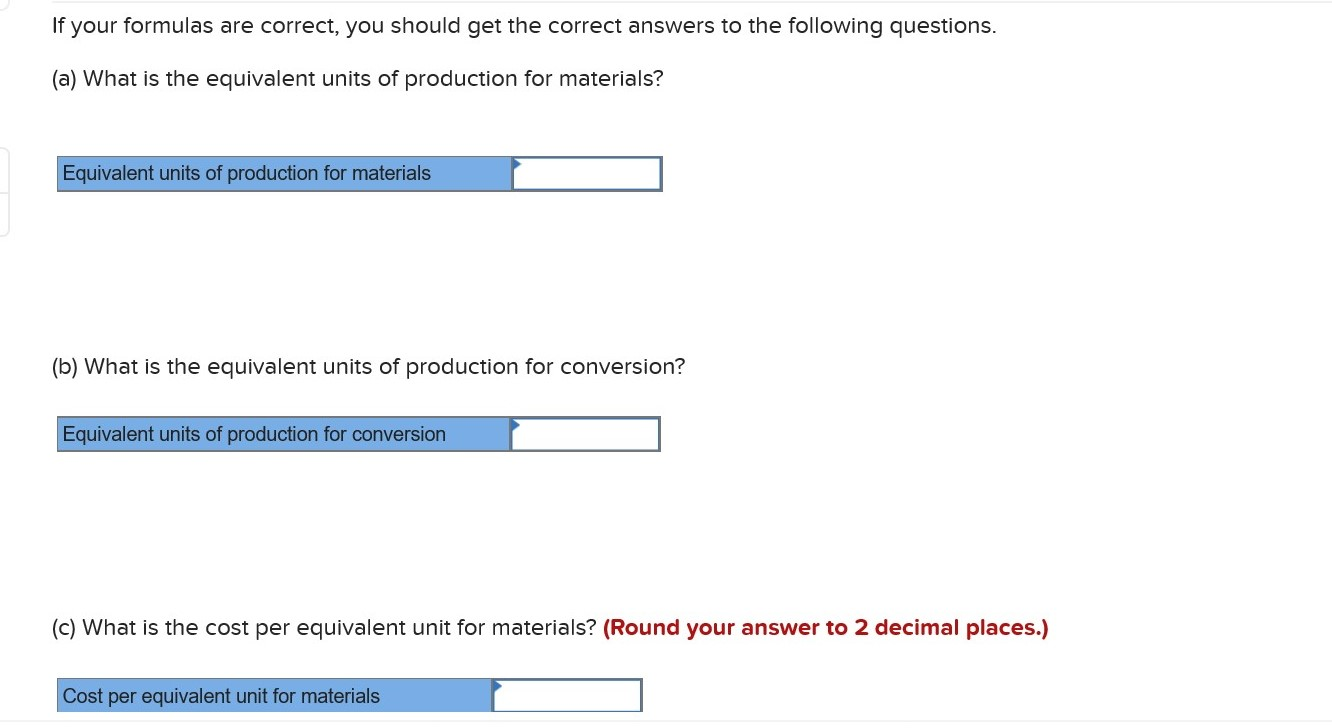Click the 'If your formulas are correct' sentence
This screenshot has height=728, width=1332.
click(524, 25)
